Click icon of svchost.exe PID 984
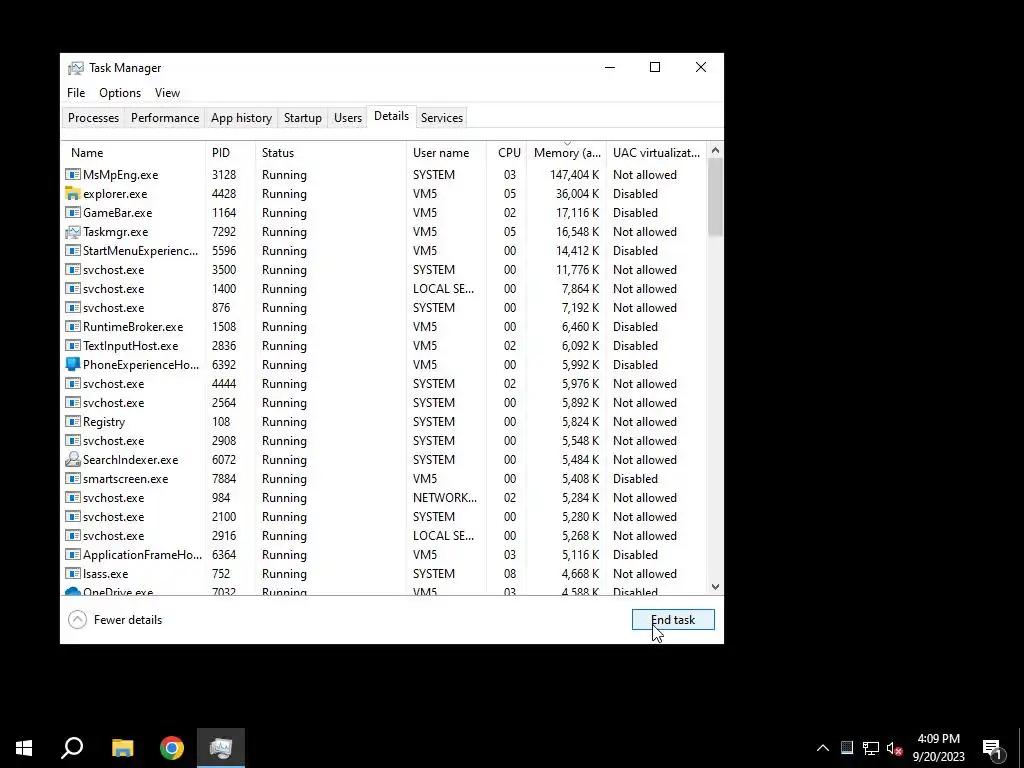 tap(72, 498)
